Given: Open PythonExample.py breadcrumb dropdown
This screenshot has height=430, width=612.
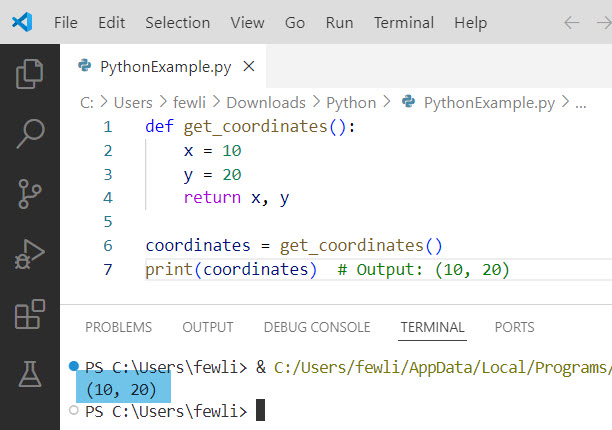Looking at the screenshot, I should point(489,103).
